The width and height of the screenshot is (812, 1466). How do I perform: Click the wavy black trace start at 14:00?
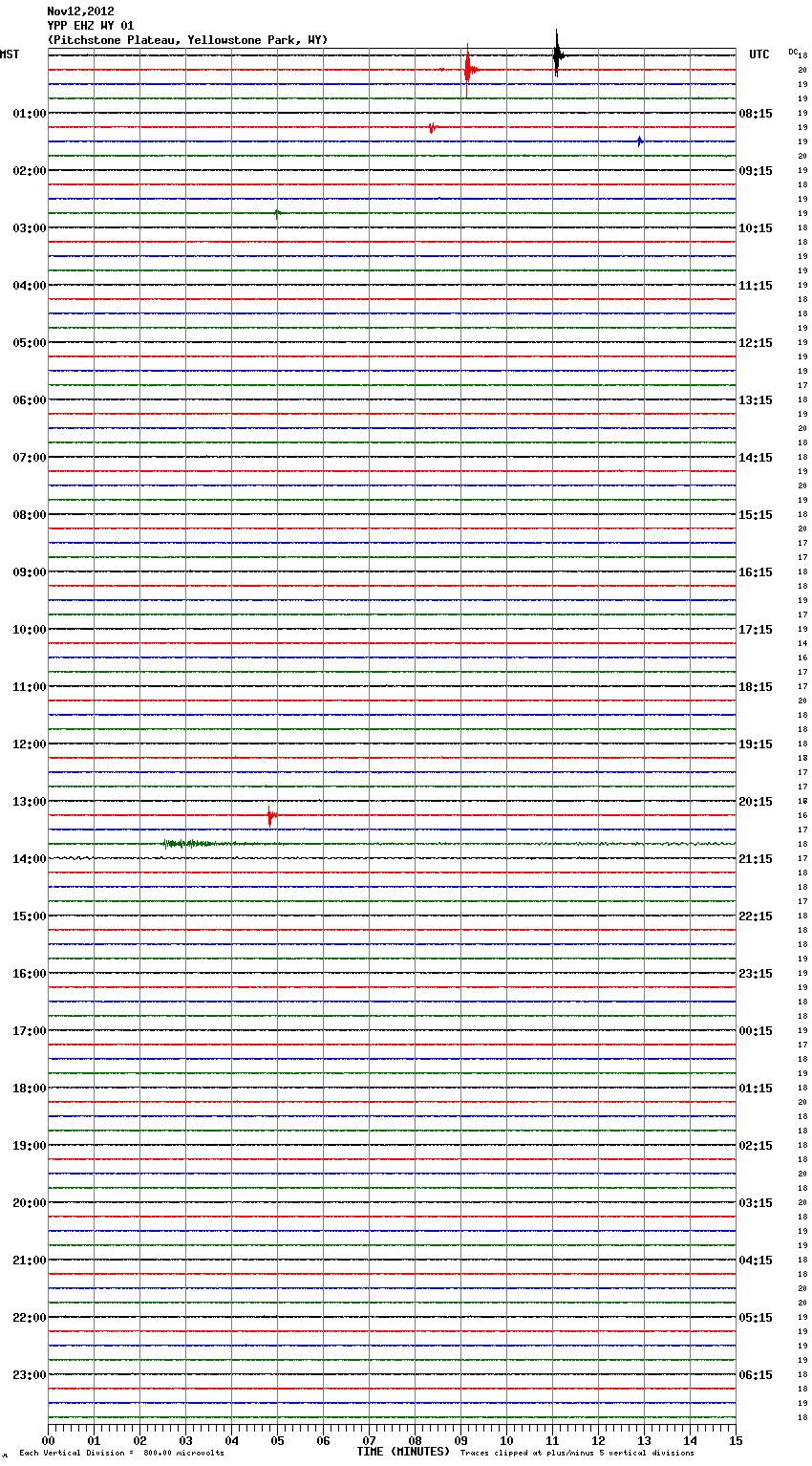click(x=72, y=858)
